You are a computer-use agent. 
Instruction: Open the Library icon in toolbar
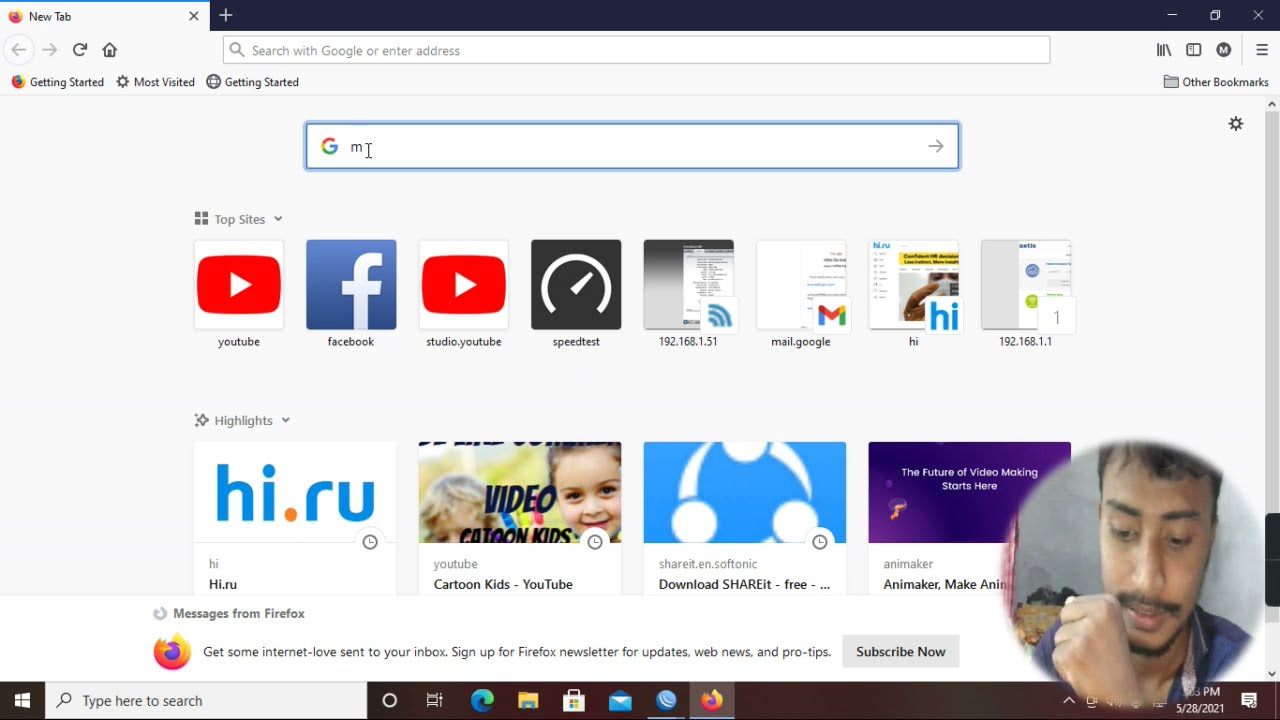click(x=1164, y=50)
